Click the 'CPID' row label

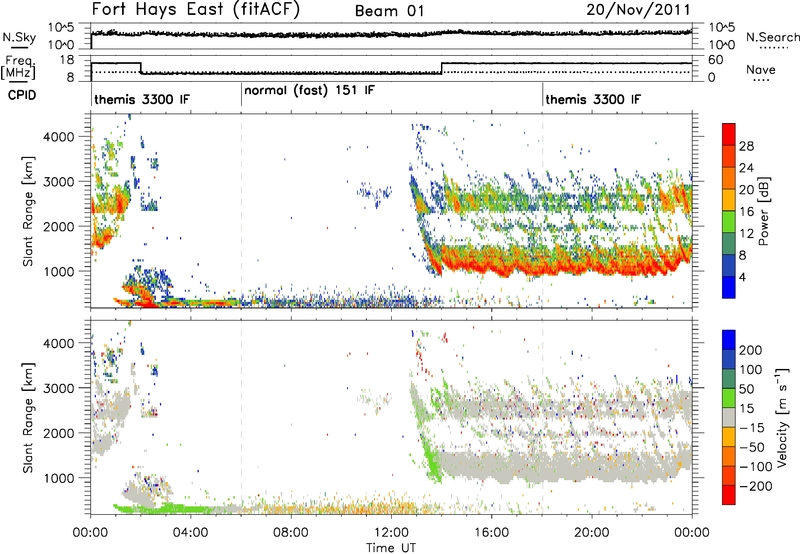22,95
